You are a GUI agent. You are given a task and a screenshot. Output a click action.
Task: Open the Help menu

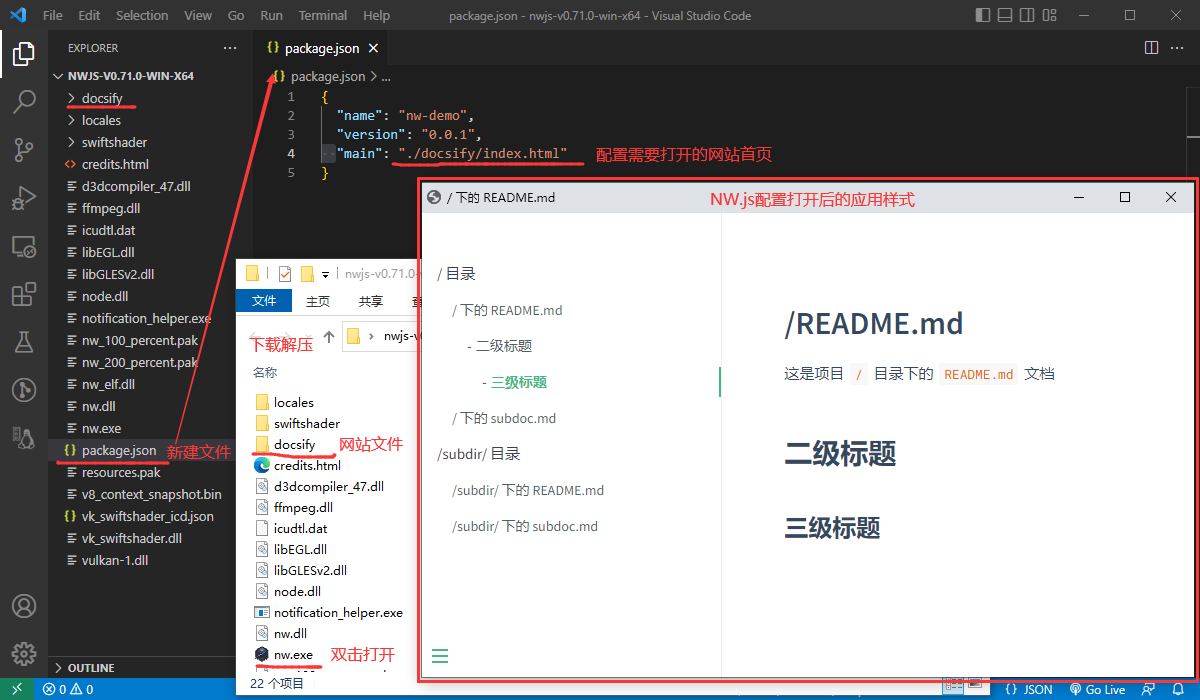pos(377,16)
